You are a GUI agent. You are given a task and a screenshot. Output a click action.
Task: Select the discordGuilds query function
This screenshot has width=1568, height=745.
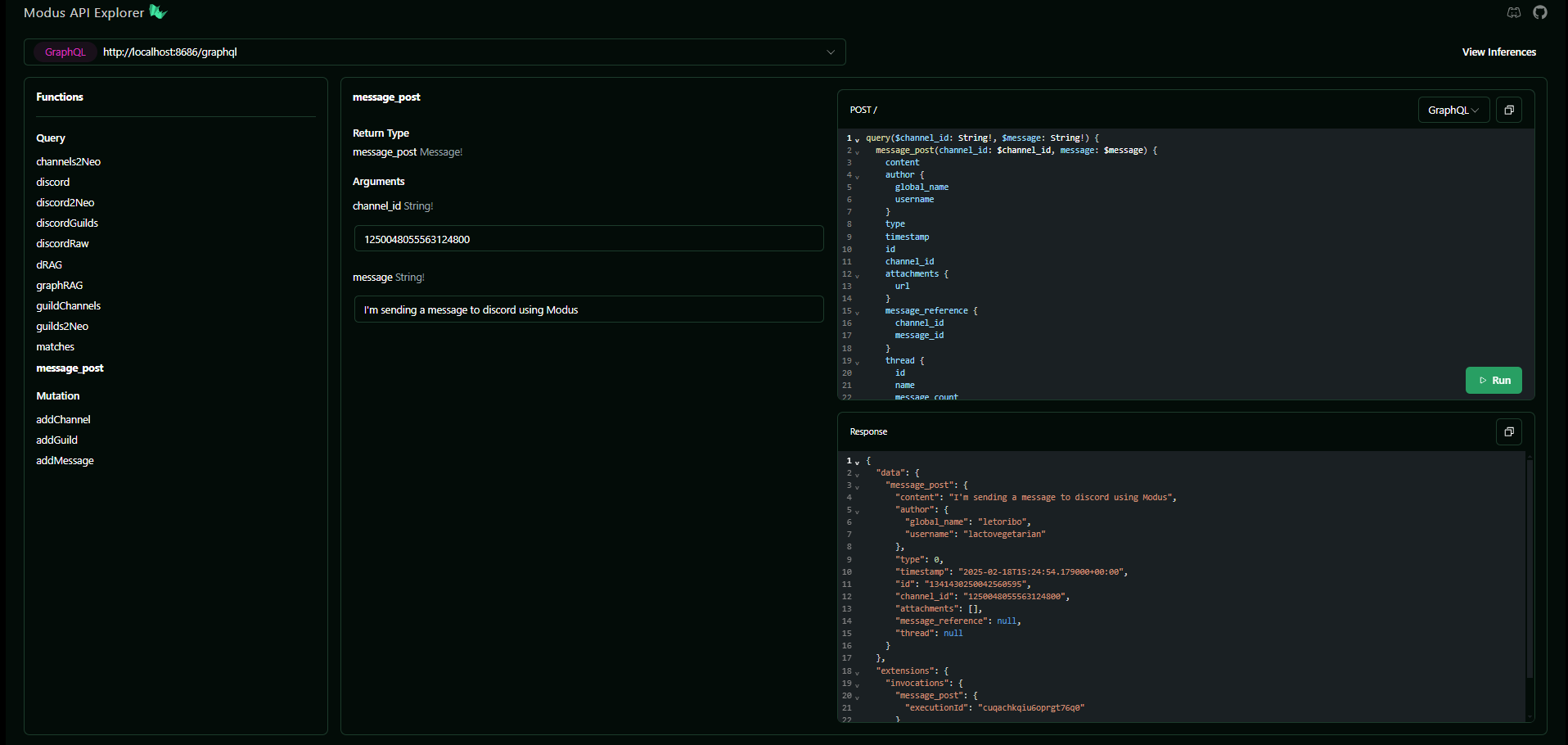pyautogui.click(x=67, y=223)
